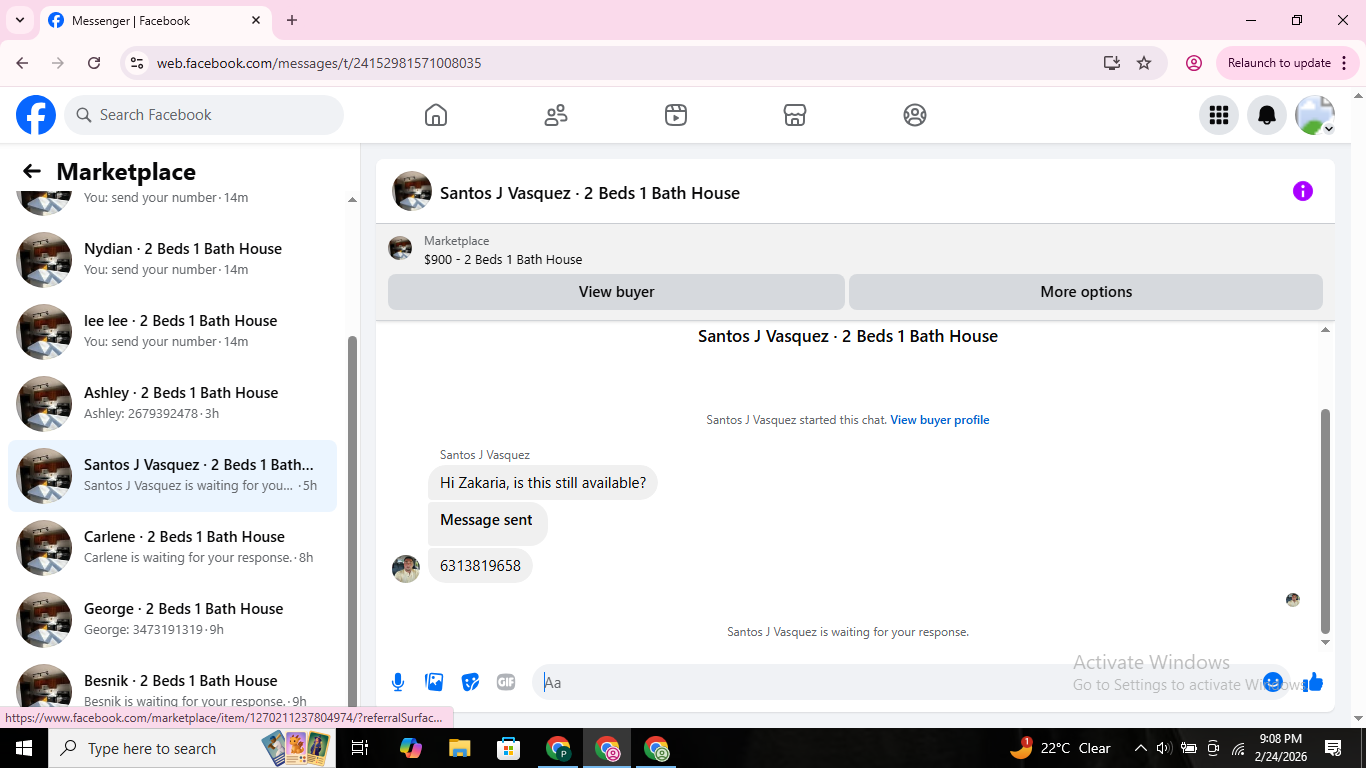
Task: Choose a GIF icon
Action: tap(506, 682)
